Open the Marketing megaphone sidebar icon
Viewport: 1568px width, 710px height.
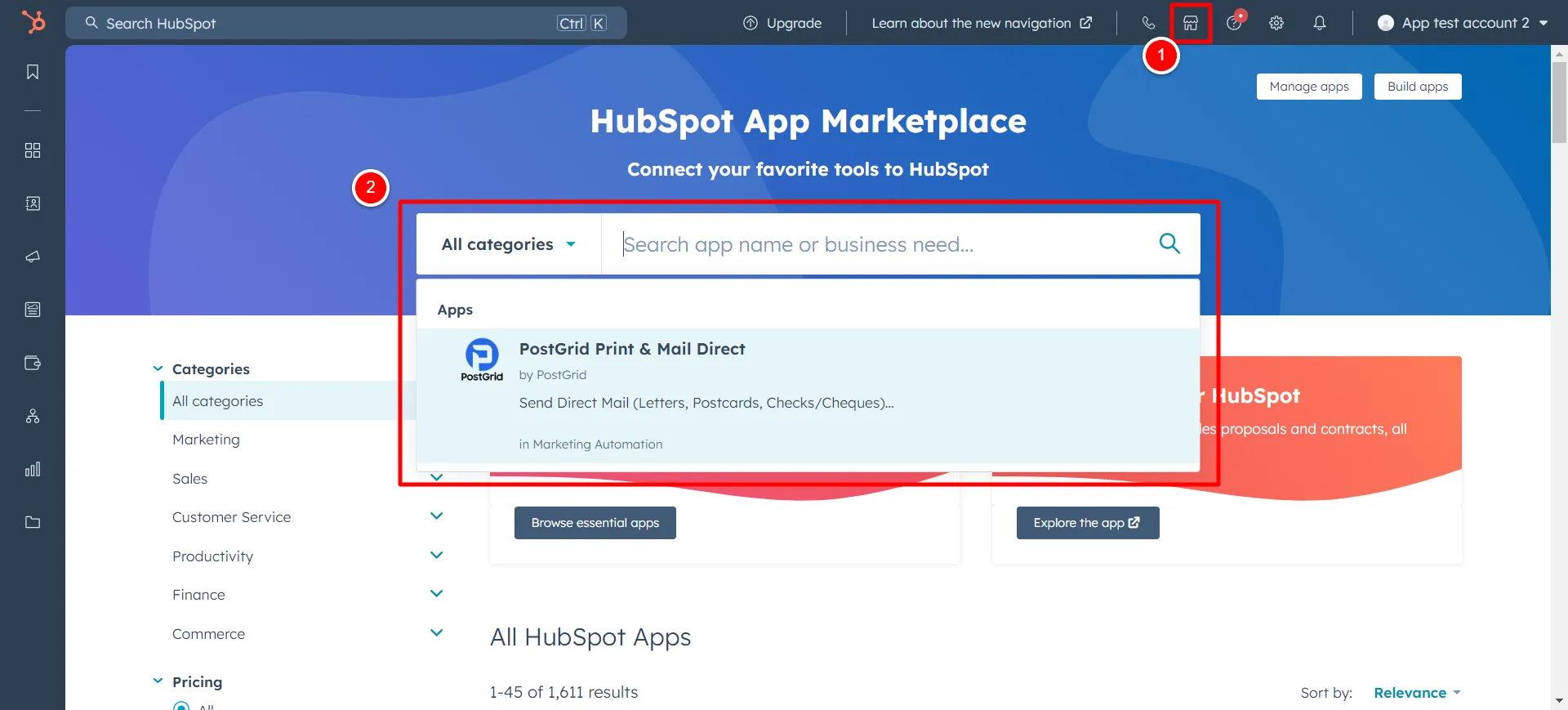(x=33, y=257)
